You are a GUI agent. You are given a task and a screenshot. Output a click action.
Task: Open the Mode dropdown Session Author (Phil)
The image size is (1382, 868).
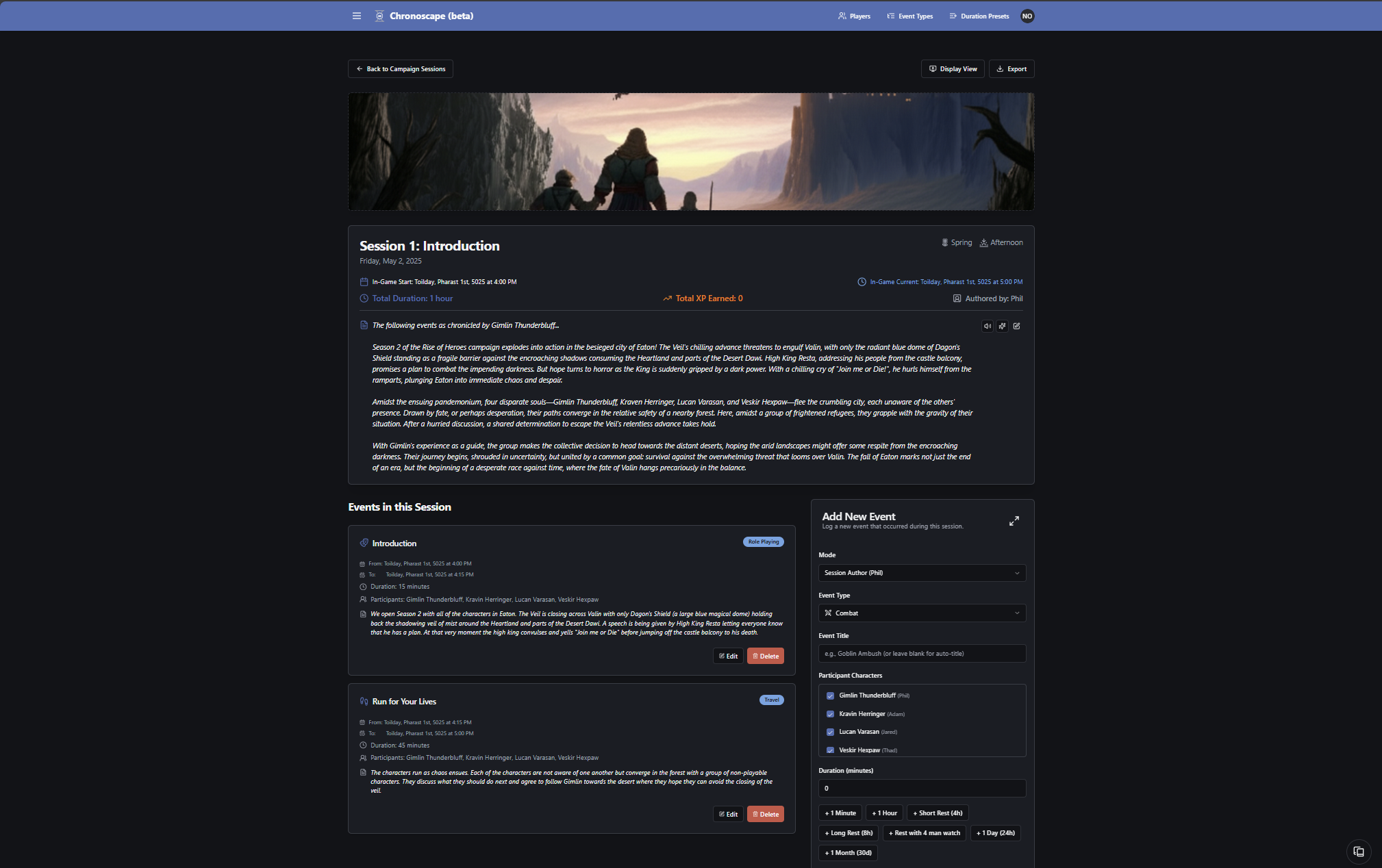[x=921, y=573]
